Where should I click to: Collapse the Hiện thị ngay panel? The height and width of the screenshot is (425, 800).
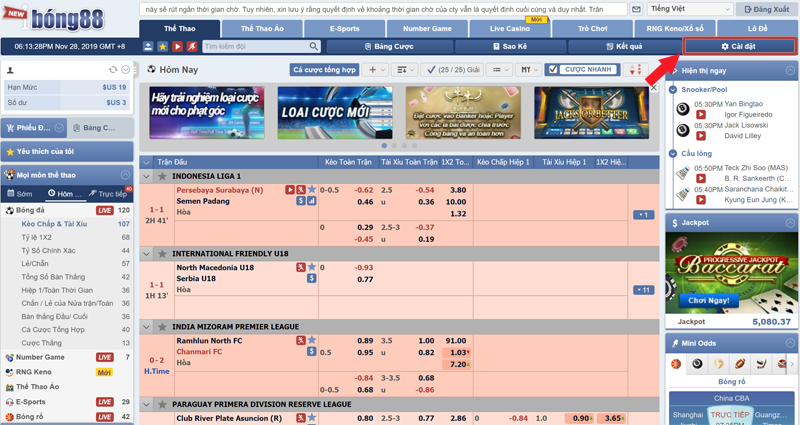(x=790, y=71)
